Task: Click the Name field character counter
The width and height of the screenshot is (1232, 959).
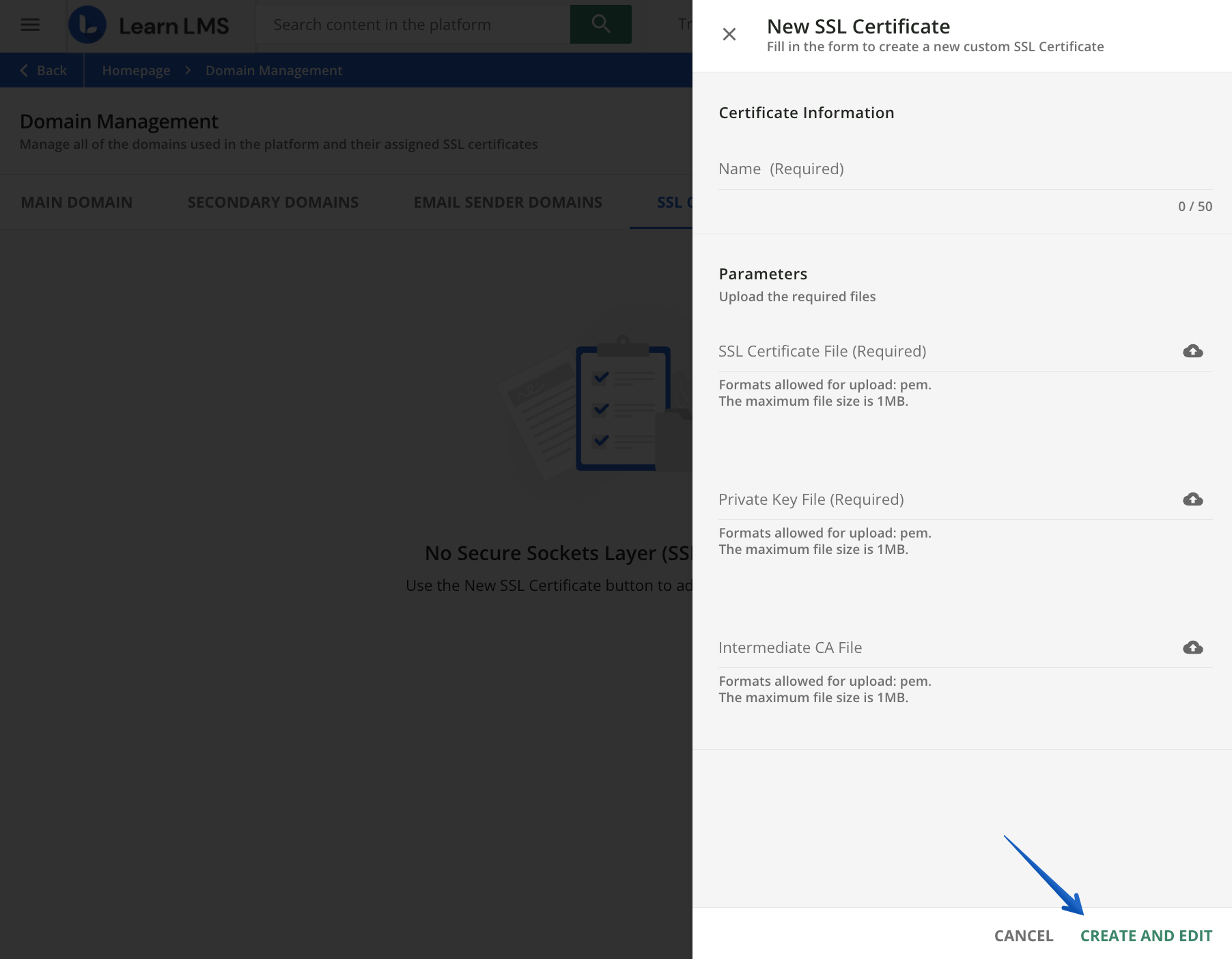Action: [x=1194, y=206]
